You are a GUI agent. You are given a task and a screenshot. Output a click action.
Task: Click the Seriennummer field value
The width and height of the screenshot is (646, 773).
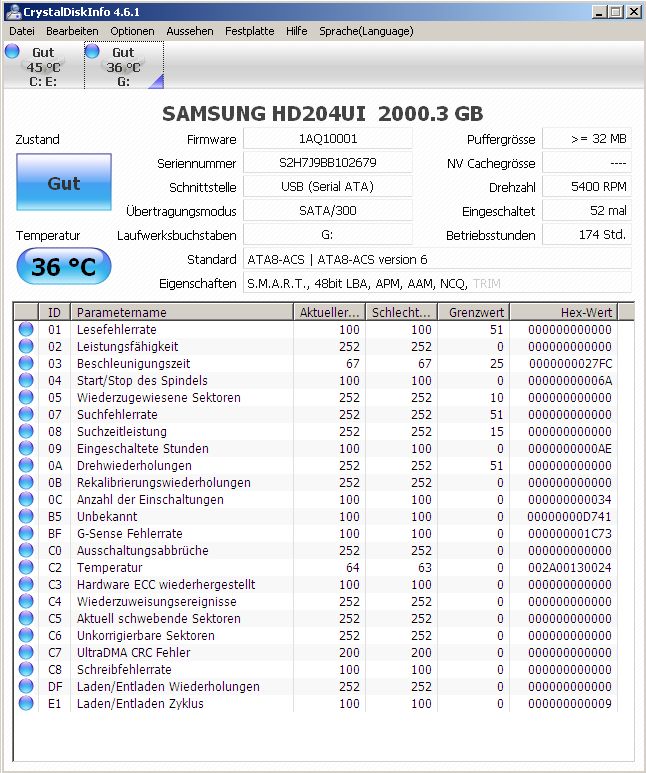(x=327, y=163)
